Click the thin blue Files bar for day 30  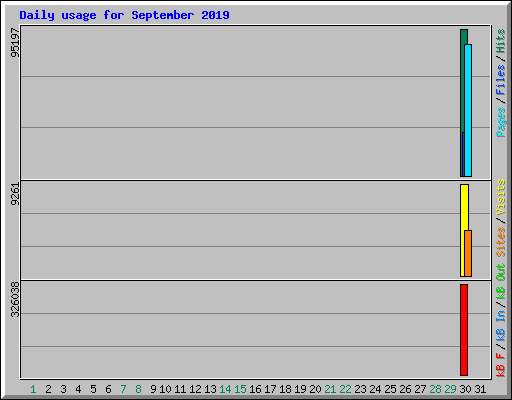tap(463, 154)
